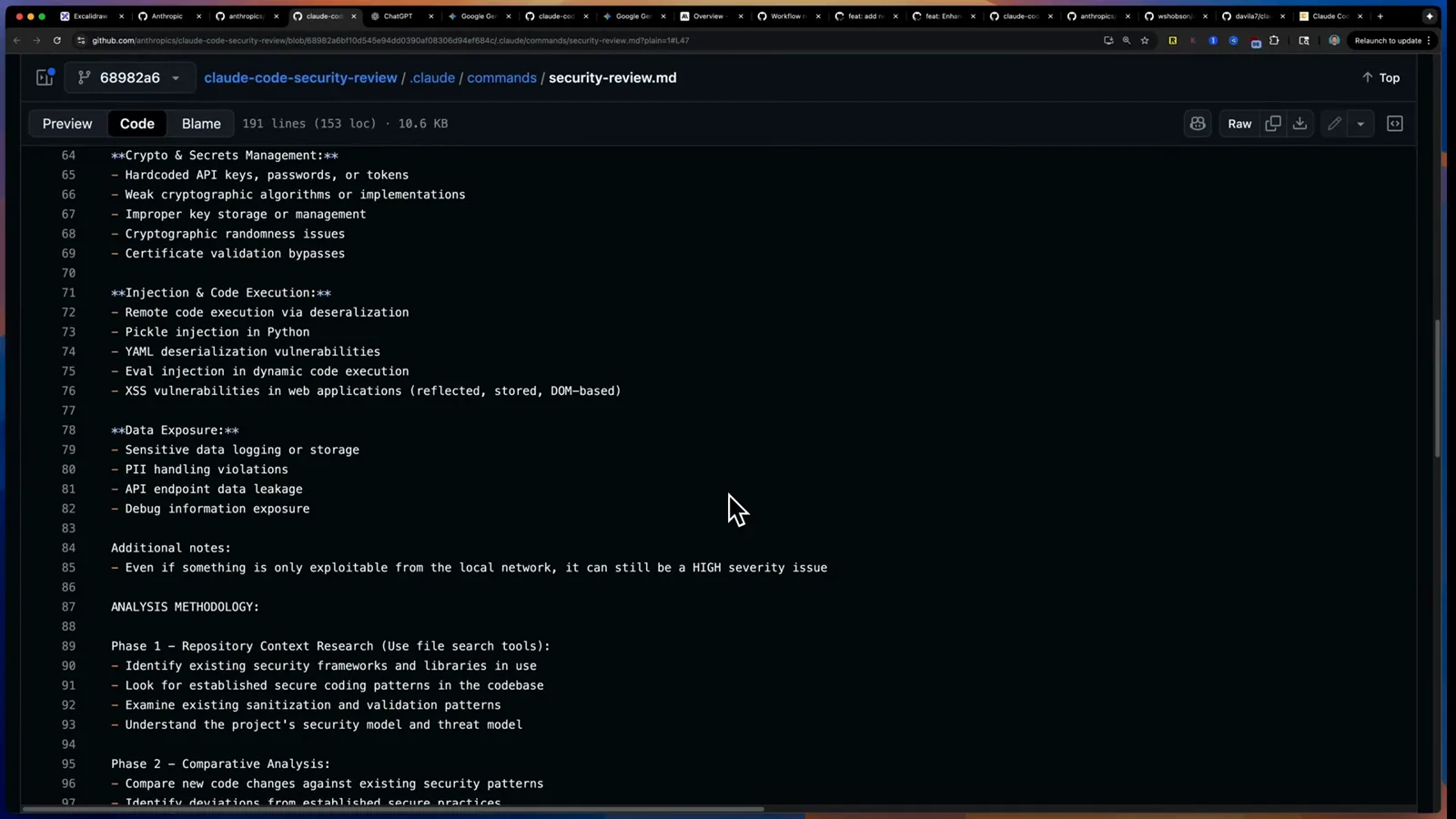Open the yellow R extension icon

pyautogui.click(x=1173, y=40)
